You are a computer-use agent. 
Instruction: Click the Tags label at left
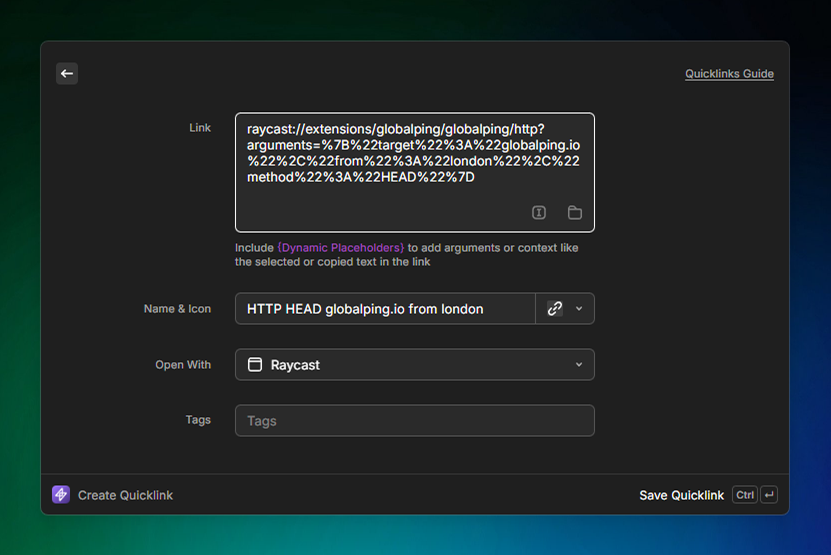coord(198,420)
